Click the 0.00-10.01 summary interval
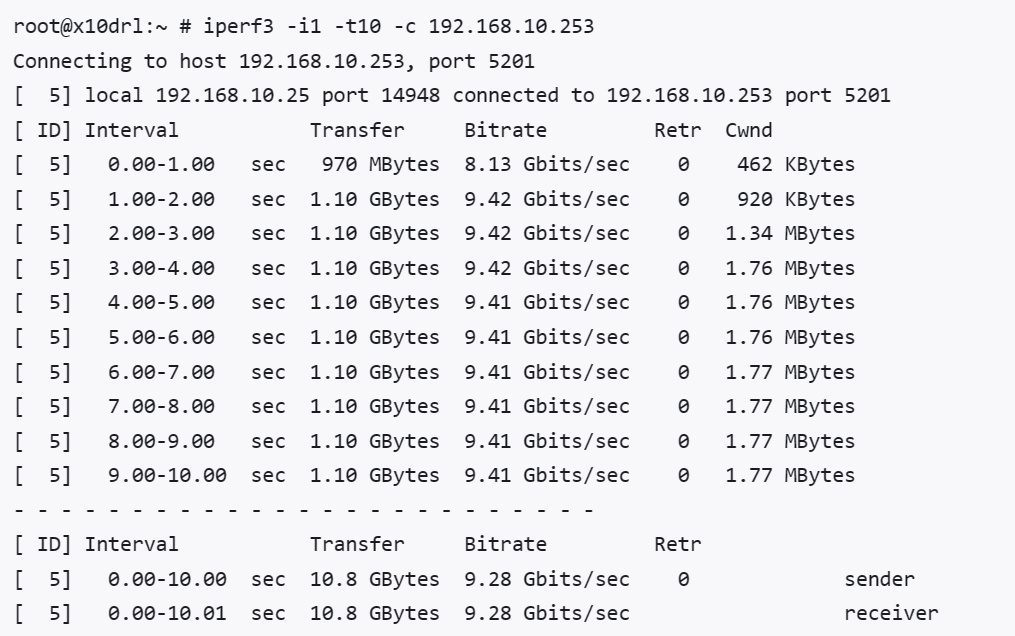 (x=167, y=613)
